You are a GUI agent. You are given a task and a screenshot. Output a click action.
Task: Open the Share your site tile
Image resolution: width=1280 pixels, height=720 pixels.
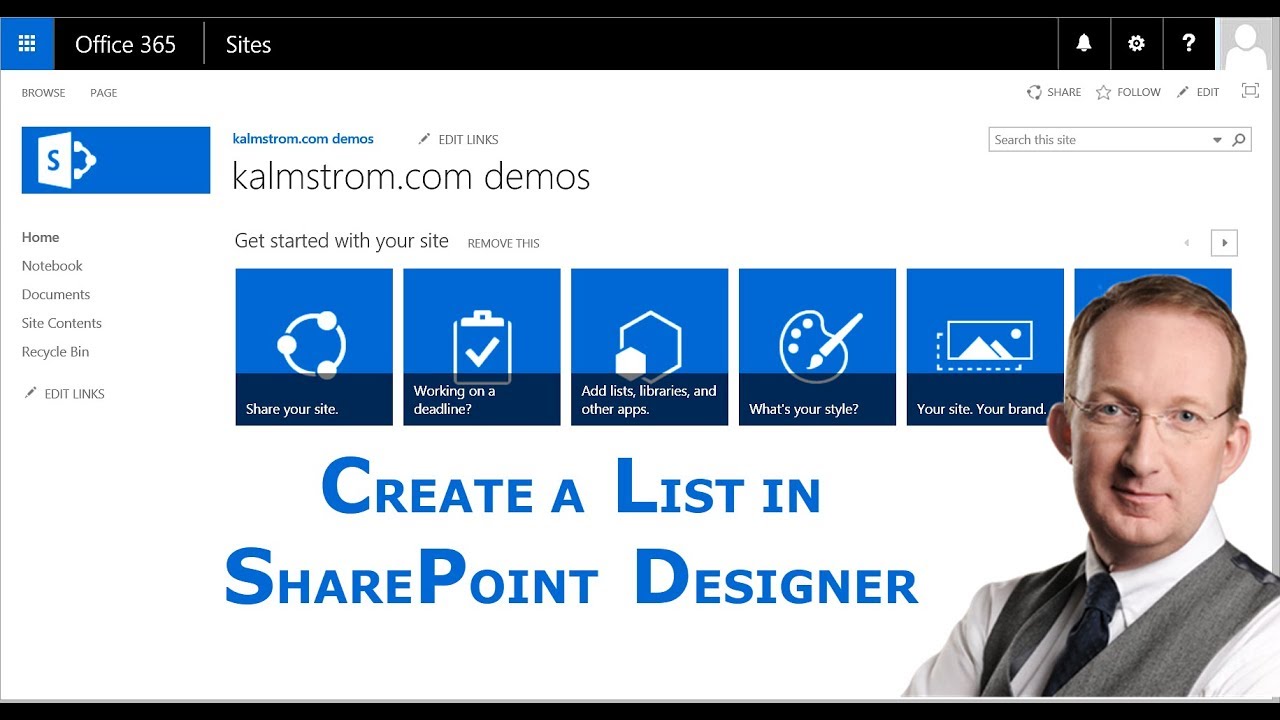point(314,347)
